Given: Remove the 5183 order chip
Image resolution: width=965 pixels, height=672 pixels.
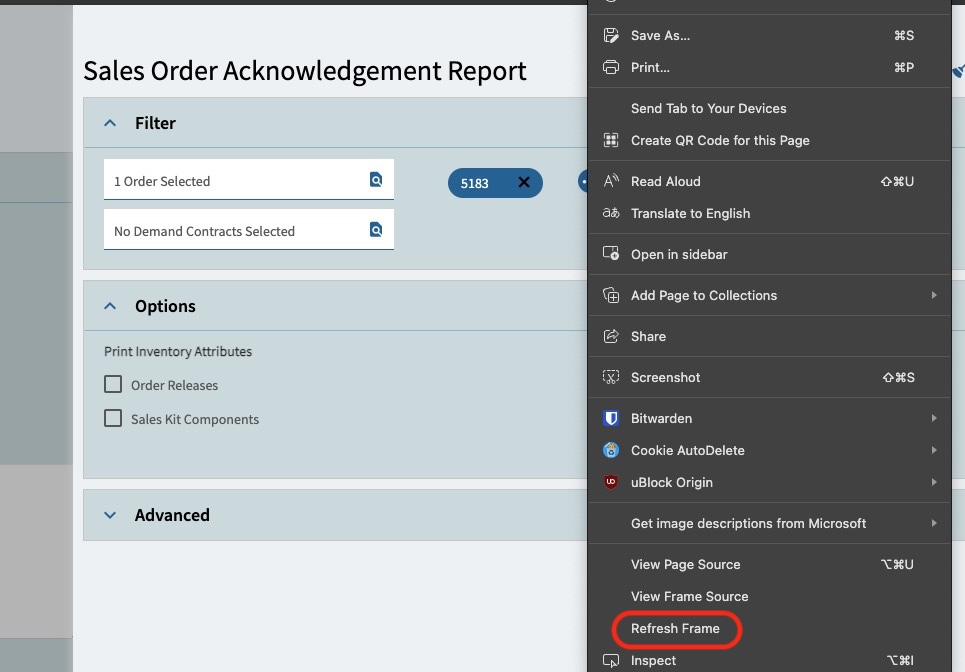Looking at the screenshot, I should pos(524,183).
